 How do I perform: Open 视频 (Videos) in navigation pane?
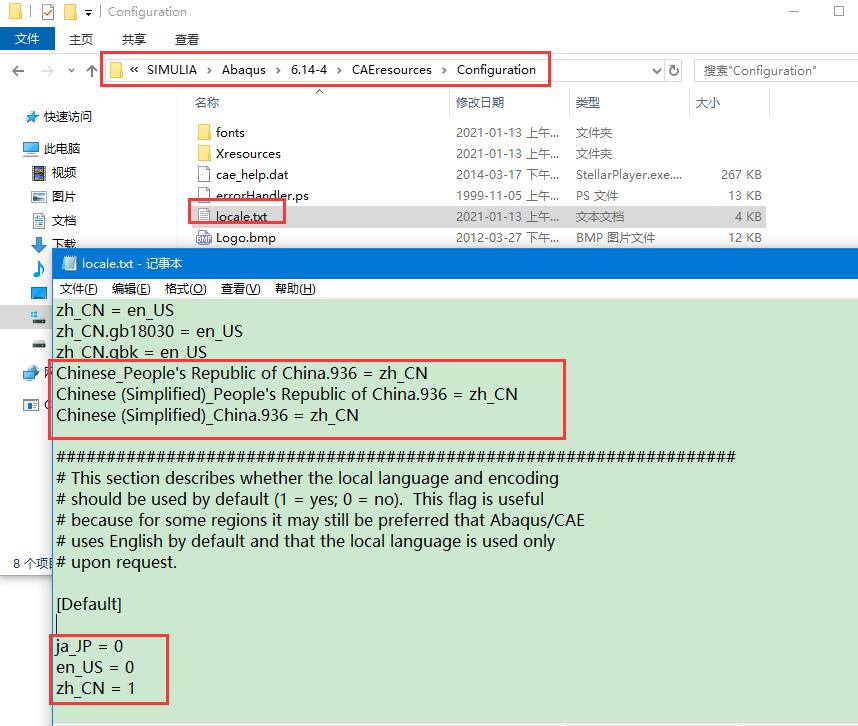tap(63, 173)
